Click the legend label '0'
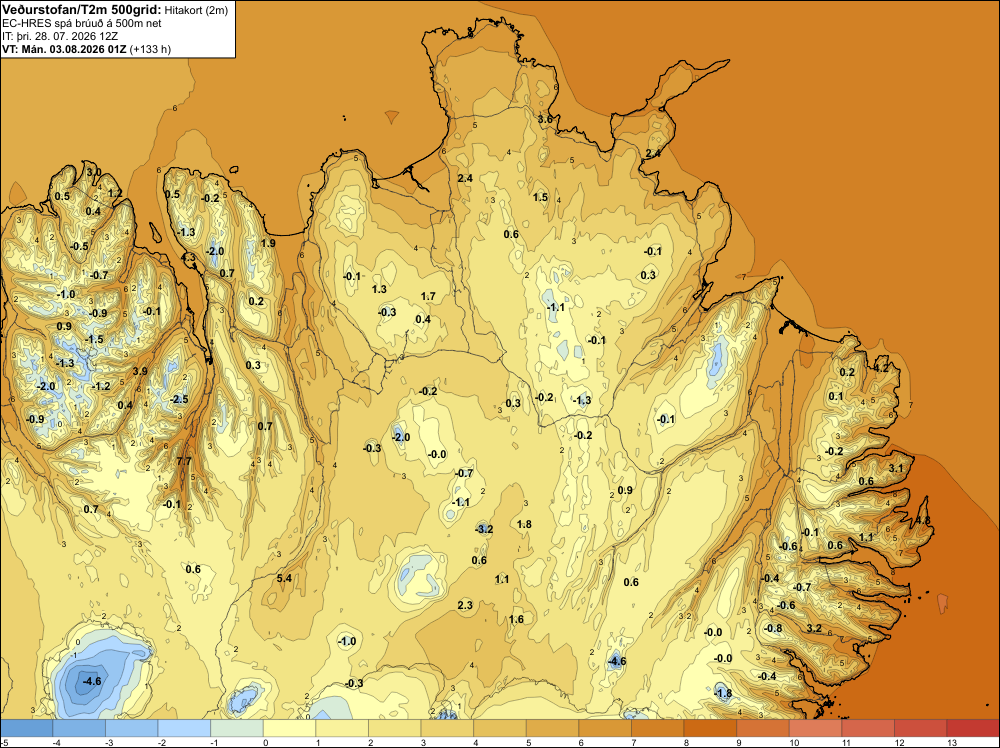This screenshot has height=748, width=1000. pos(265,742)
